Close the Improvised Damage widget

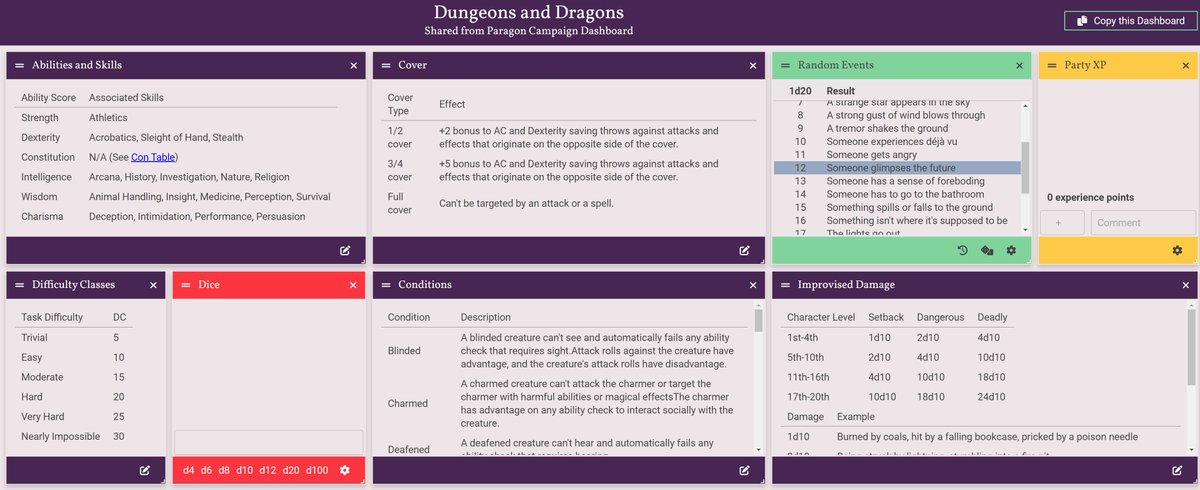(x=1185, y=285)
